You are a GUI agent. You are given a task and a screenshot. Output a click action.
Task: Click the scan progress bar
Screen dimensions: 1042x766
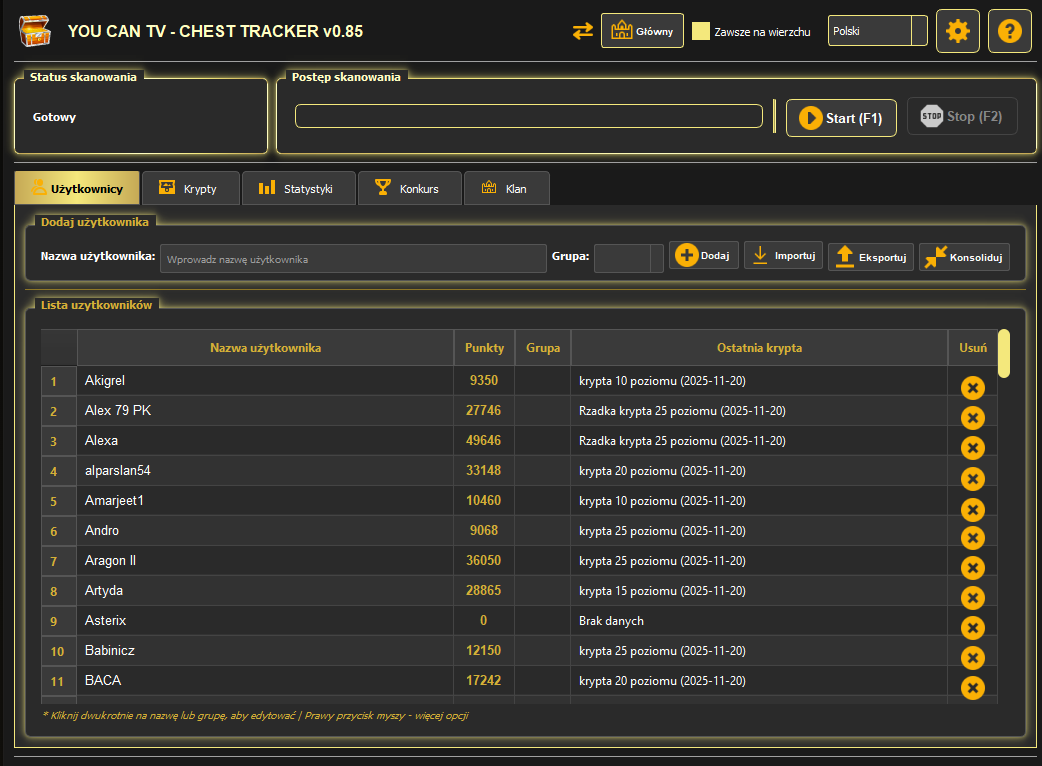tap(528, 116)
